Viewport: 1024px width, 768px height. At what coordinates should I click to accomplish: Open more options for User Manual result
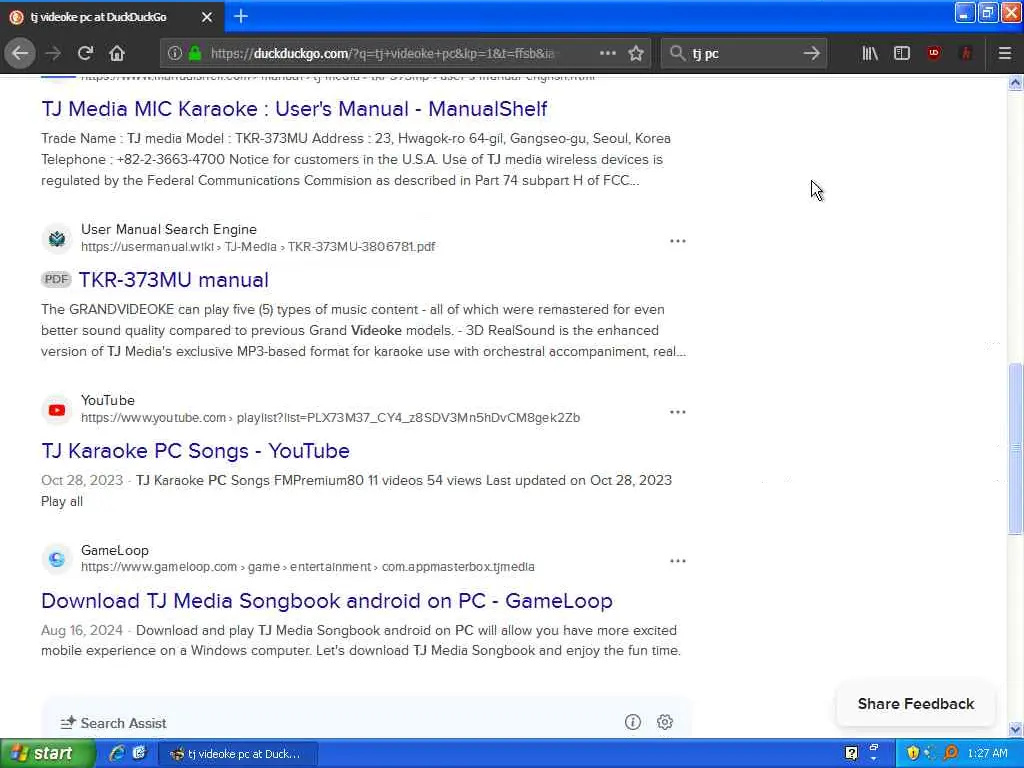pos(677,241)
